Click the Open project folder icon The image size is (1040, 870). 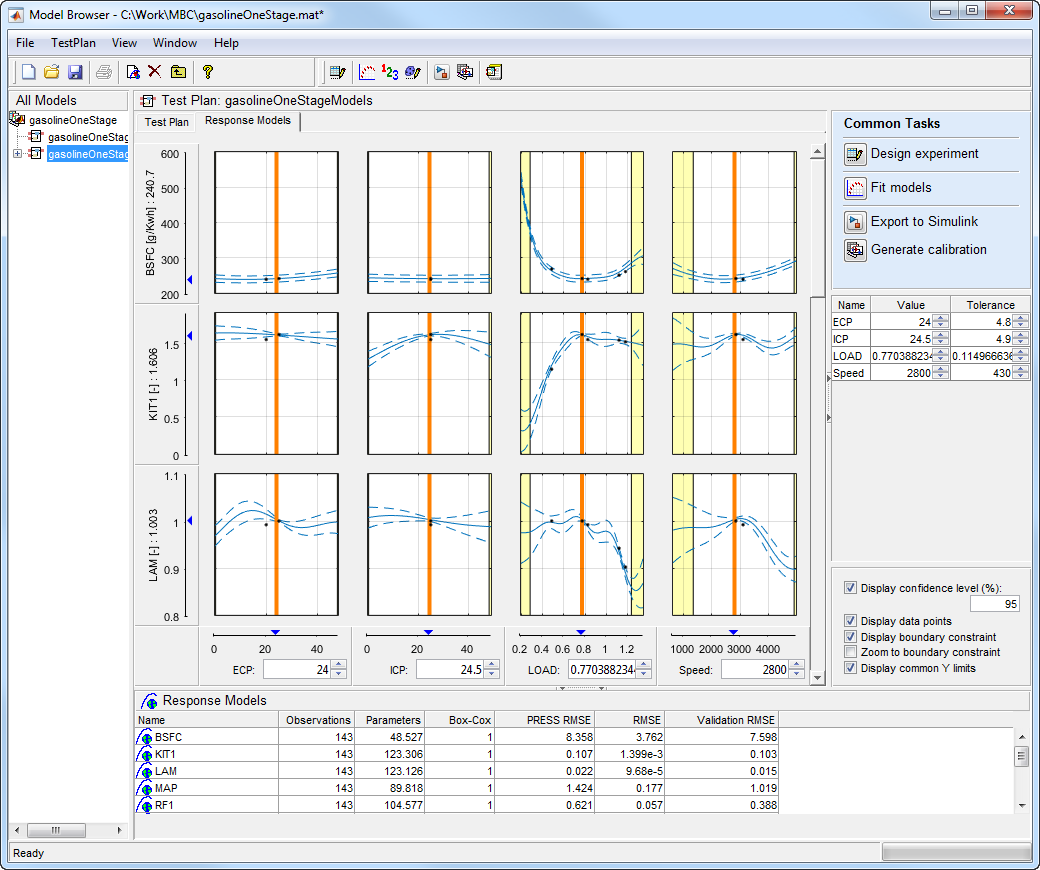[52, 72]
